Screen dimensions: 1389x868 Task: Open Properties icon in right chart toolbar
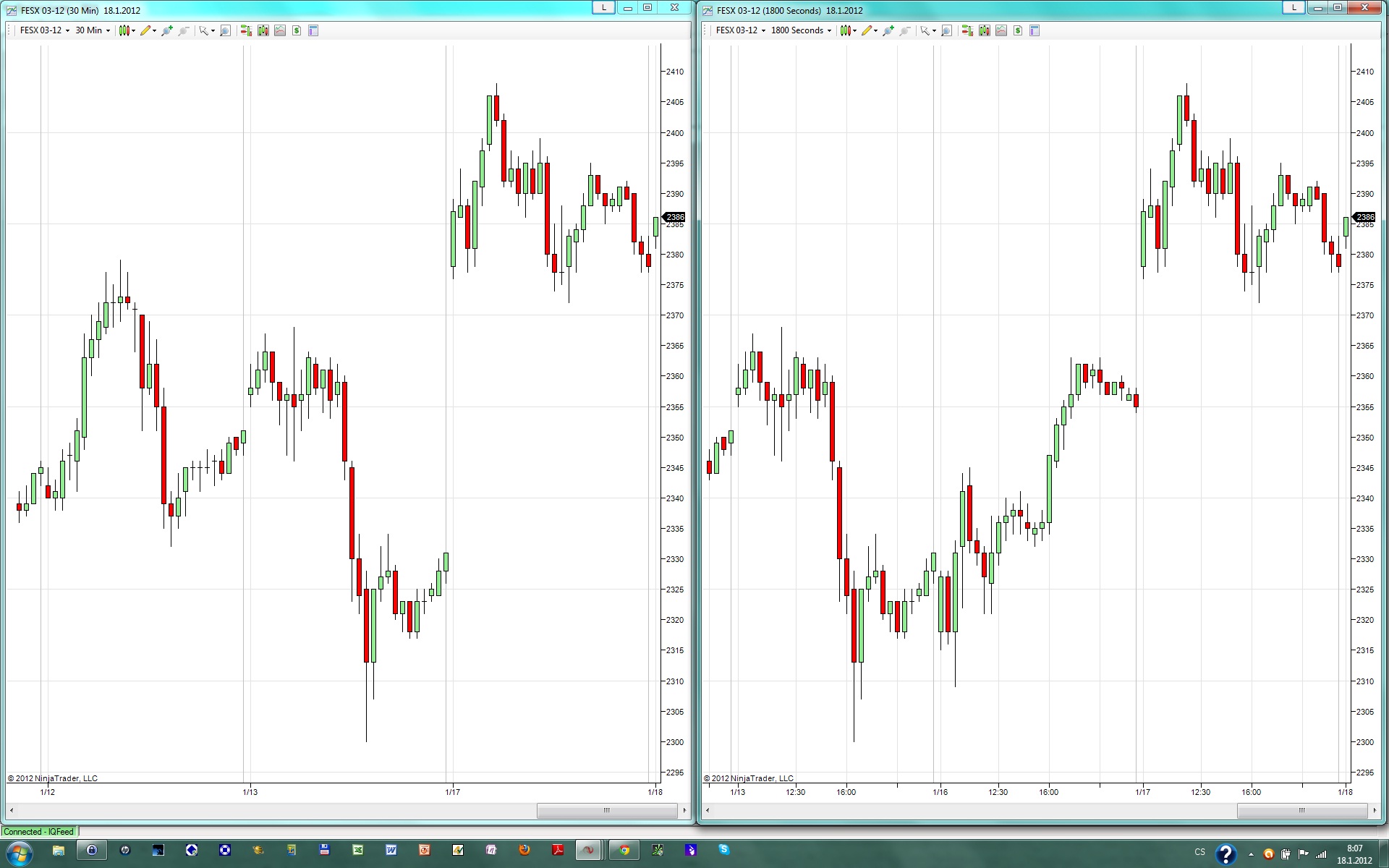[x=1035, y=30]
